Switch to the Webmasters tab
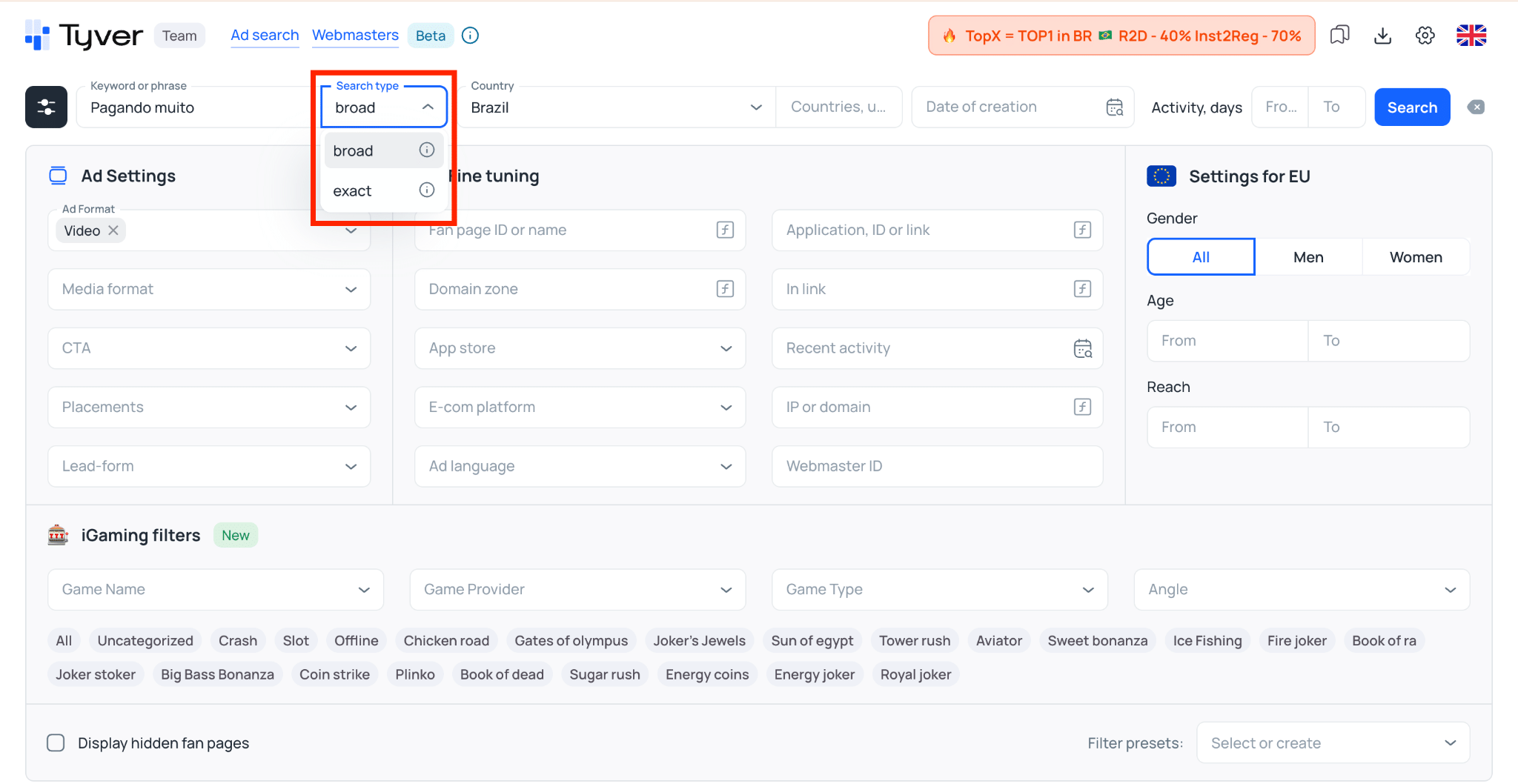The width and height of the screenshot is (1518, 784). pyautogui.click(x=355, y=36)
